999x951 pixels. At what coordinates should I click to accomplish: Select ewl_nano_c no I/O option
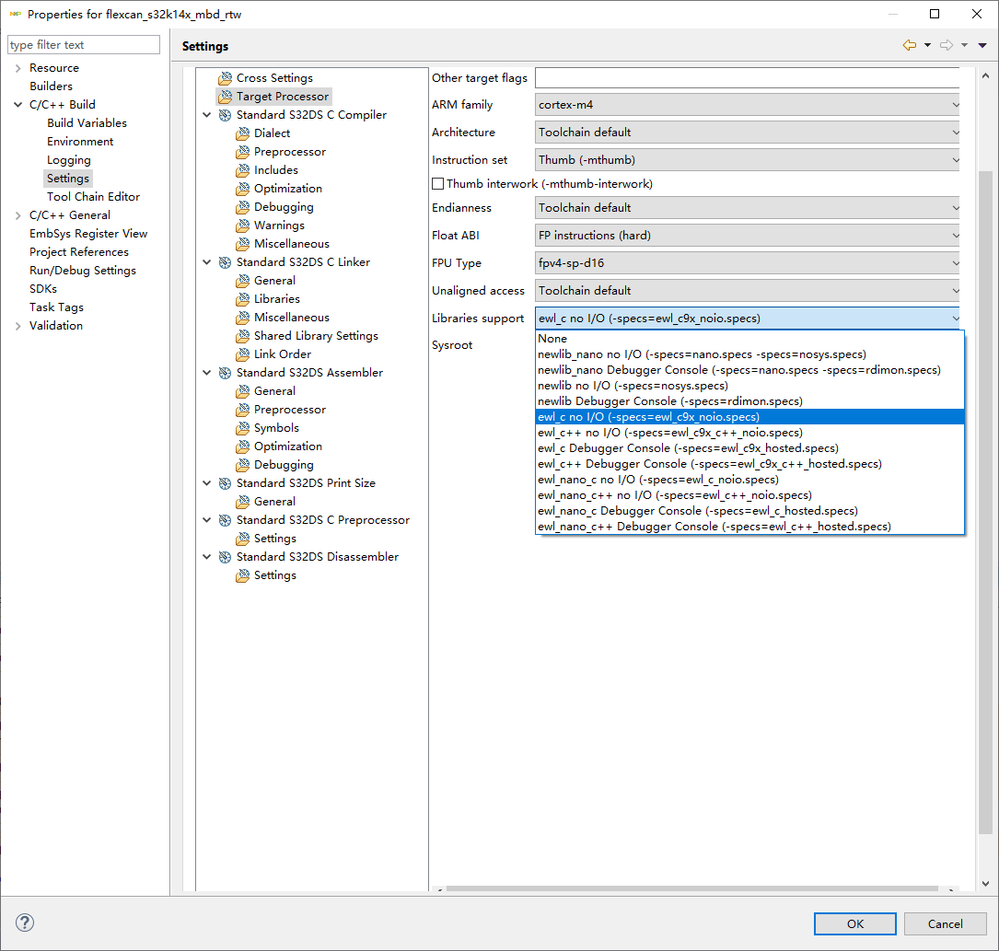point(750,480)
